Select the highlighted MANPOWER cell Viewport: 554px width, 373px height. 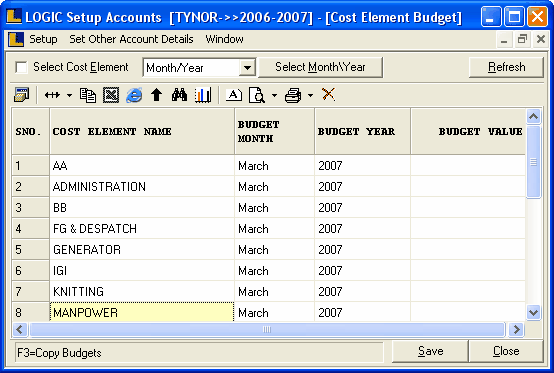coord(142,312)
